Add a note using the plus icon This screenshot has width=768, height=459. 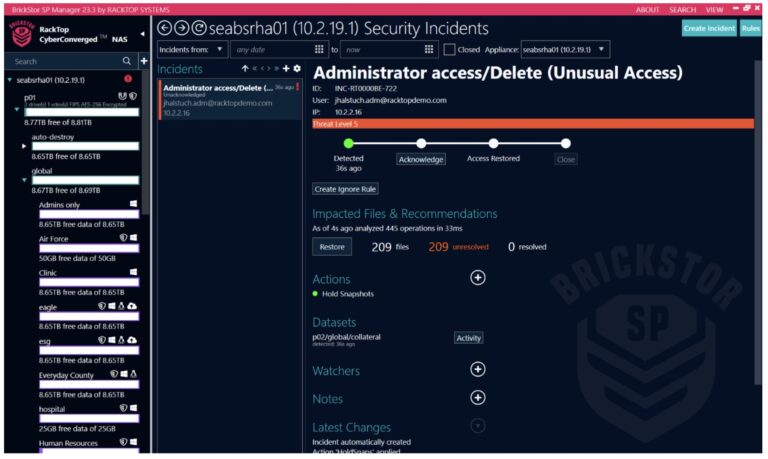(x=478, y=397)
